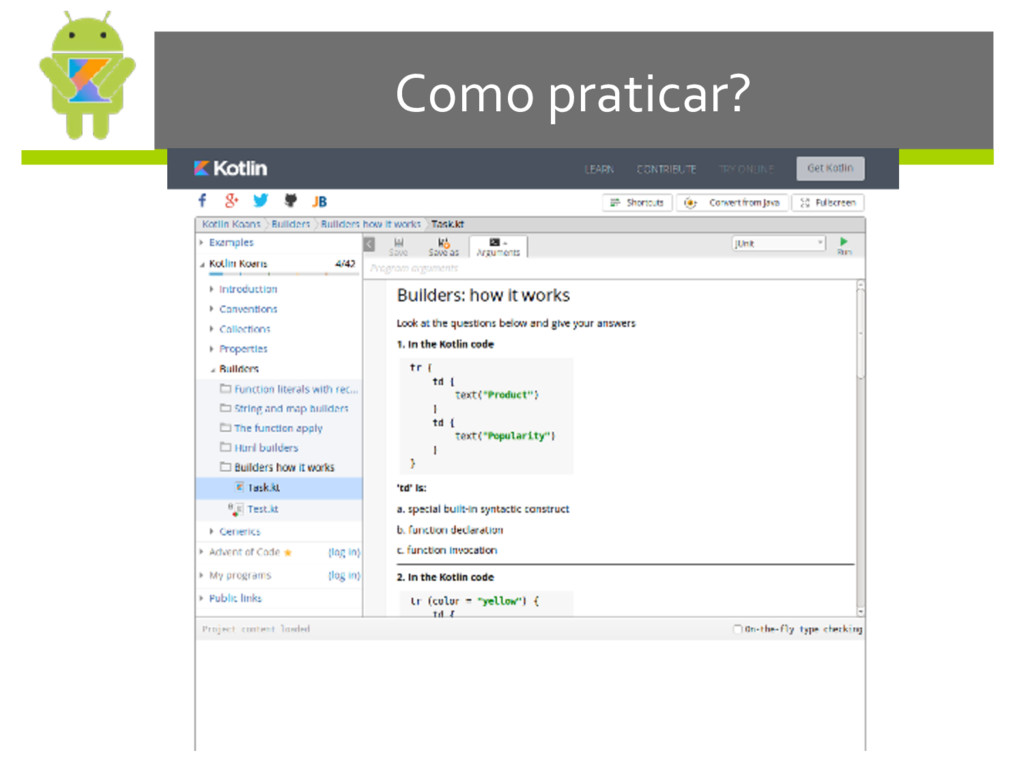Click folder icon beside Html builders
The width and height of the screenshot is (1024, 768).
click(x=225, y=447)
